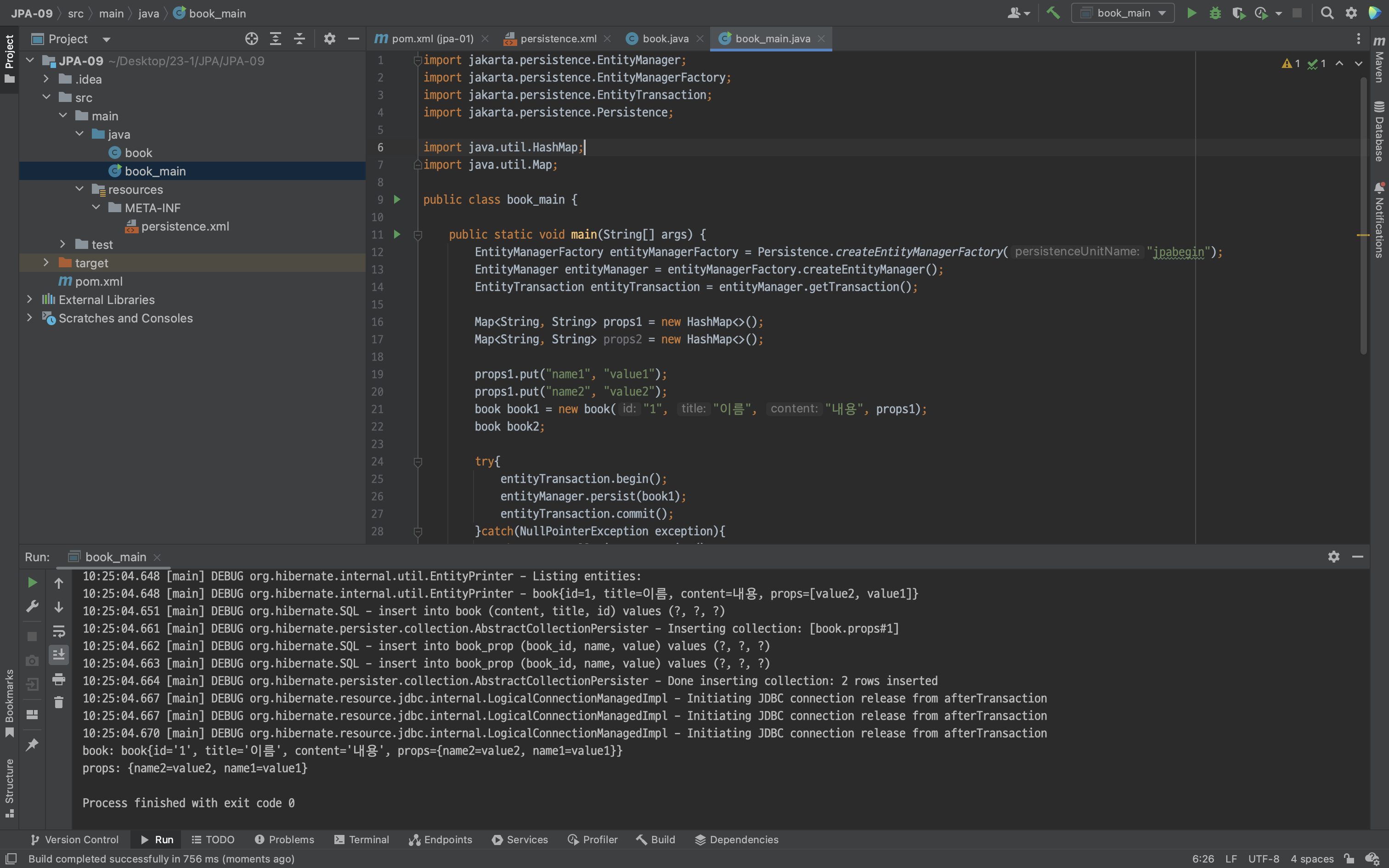Open Search Everywhere magnifier icon
The height and width of the screenshot is (868, 1389).
1327,13
